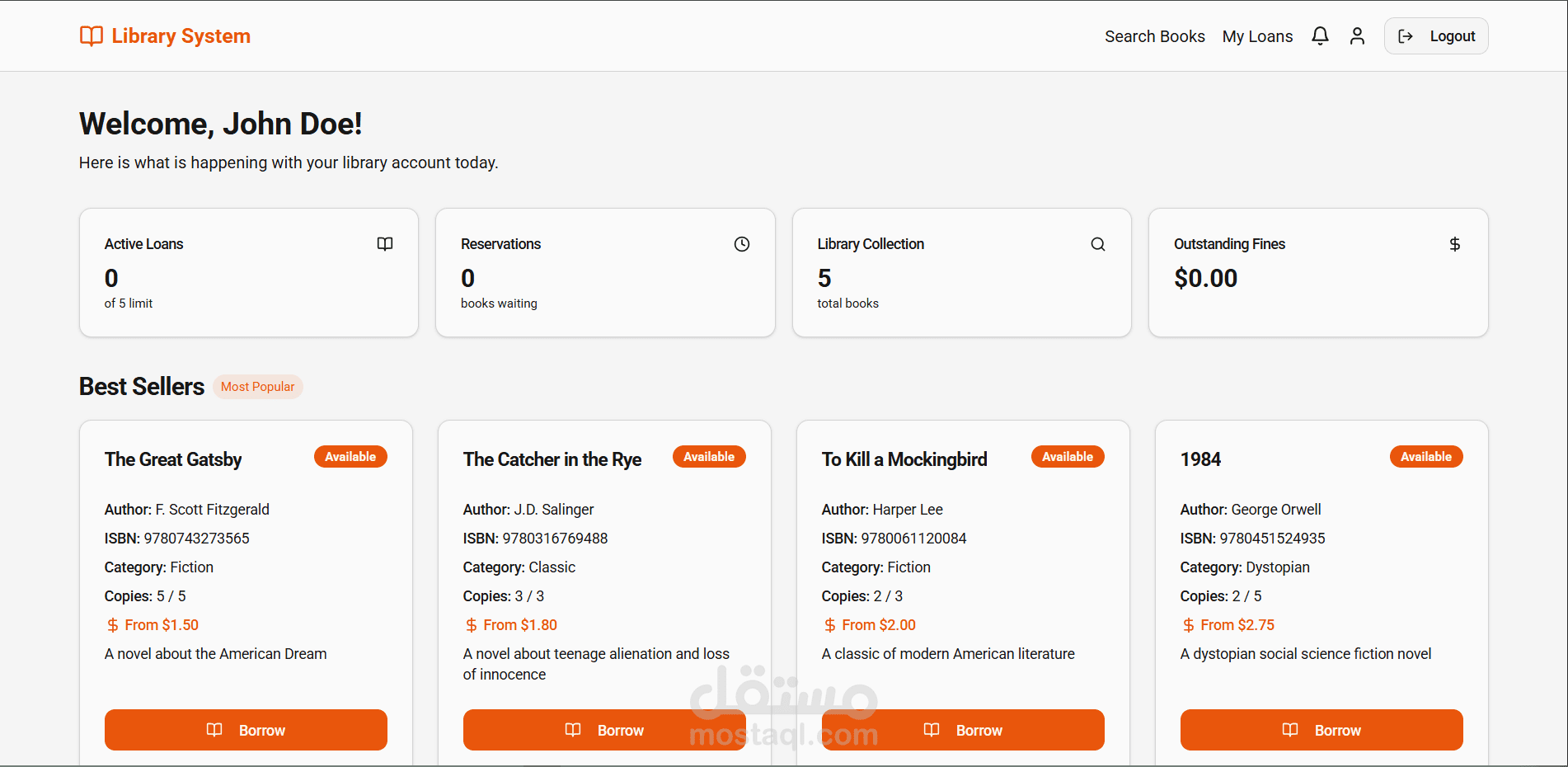The width and height of the screenshot is (1568, 767).
Task: Borrow The Great Gatsby
Action: [x=246, y=730]
